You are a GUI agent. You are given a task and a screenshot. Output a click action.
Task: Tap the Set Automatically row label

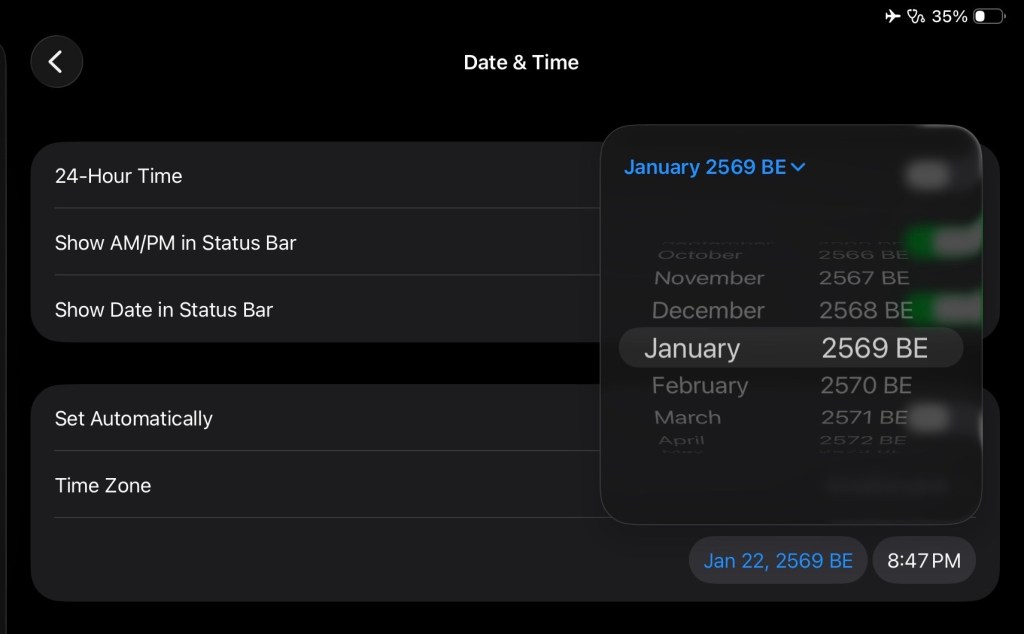tap(134, 418)
